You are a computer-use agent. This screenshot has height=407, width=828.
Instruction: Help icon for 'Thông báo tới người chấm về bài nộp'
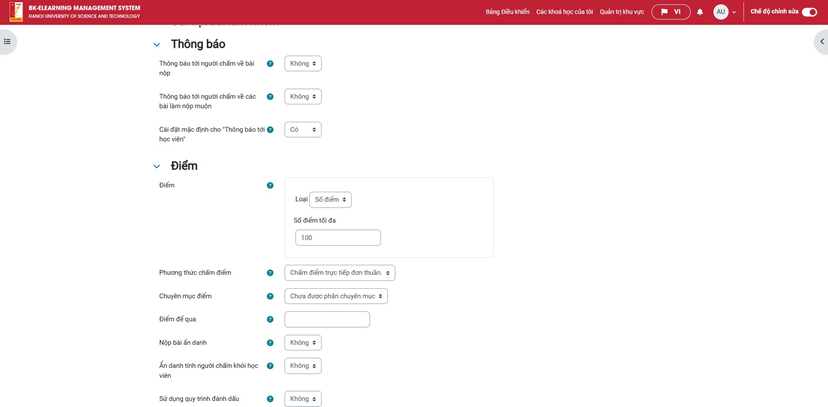[270, 63]
